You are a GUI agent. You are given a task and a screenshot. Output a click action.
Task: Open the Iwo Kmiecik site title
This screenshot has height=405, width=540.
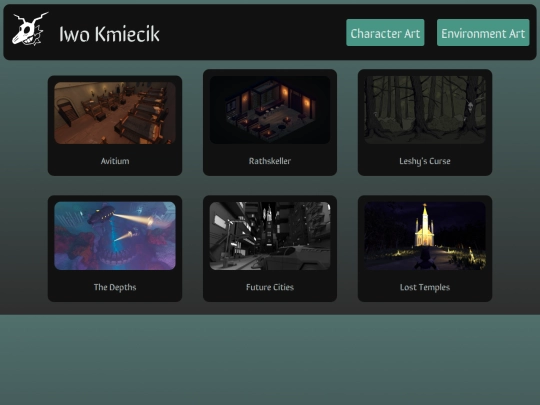click(109, 34)
